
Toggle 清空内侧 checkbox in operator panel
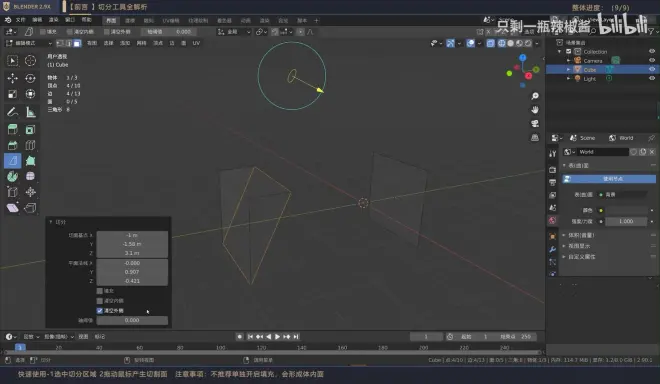tap(100, 301)
